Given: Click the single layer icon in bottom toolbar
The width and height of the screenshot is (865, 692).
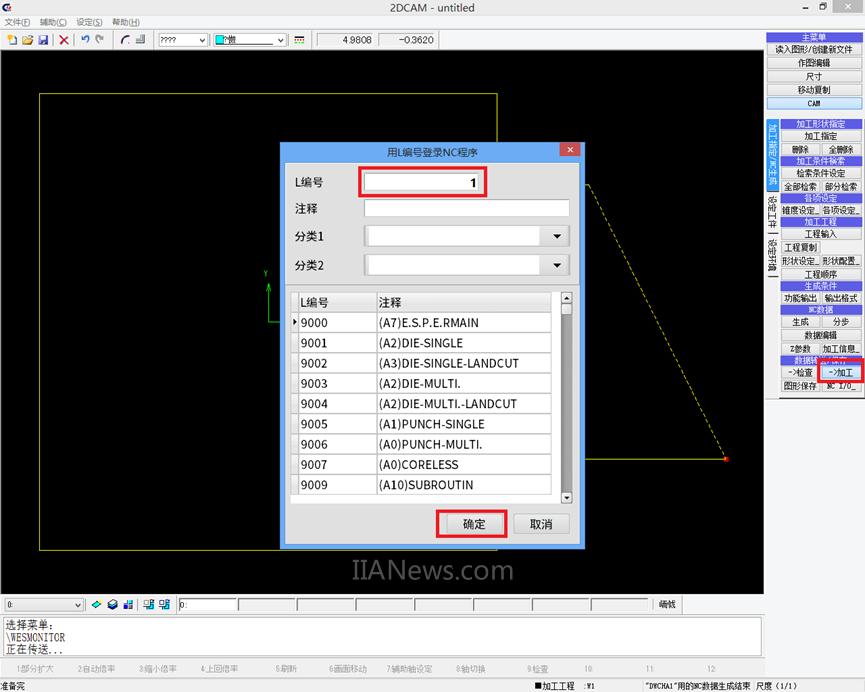Looking at the screenshot, I should click(x=97, y=605).
